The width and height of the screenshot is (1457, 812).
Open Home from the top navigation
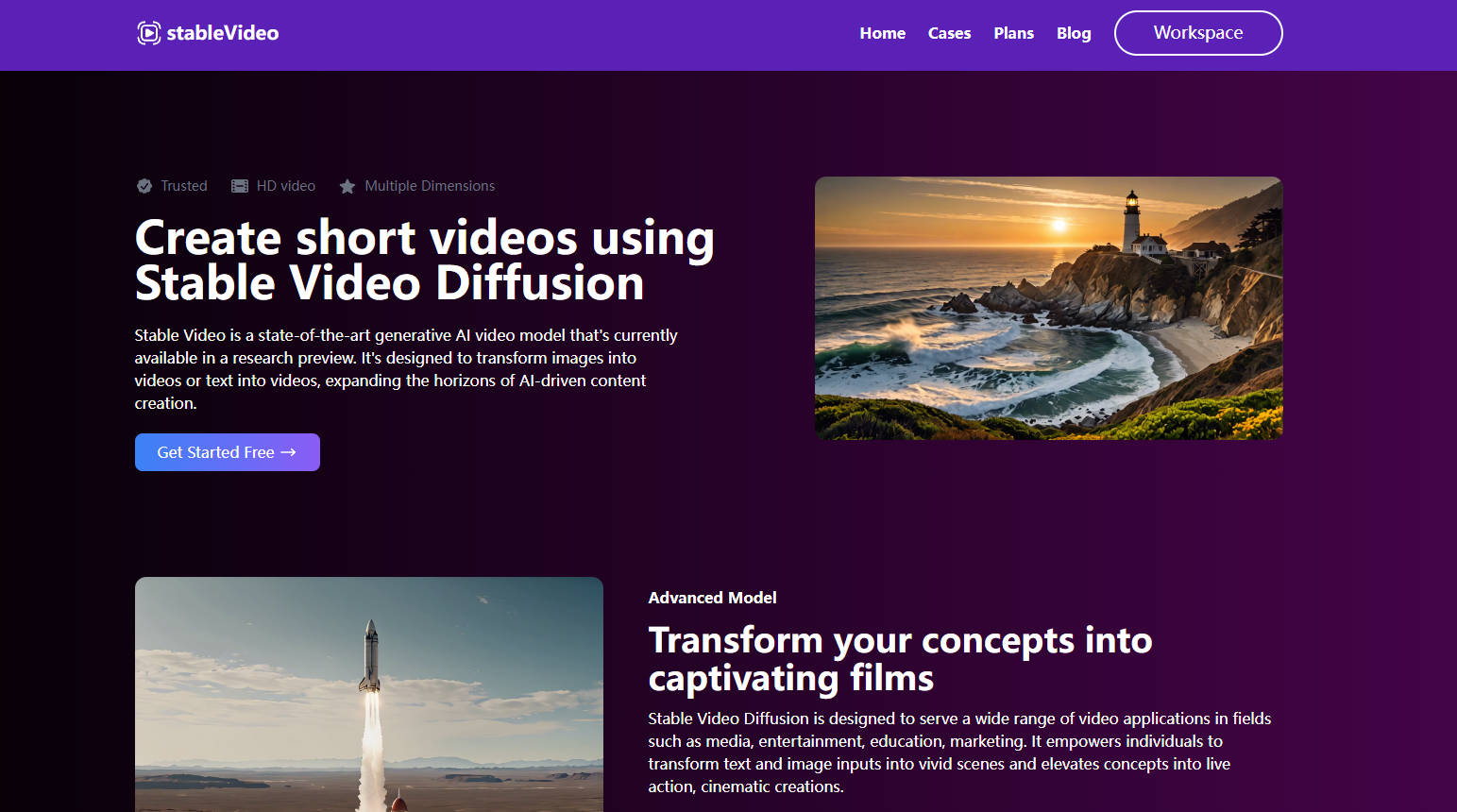(x=882, y=33)
